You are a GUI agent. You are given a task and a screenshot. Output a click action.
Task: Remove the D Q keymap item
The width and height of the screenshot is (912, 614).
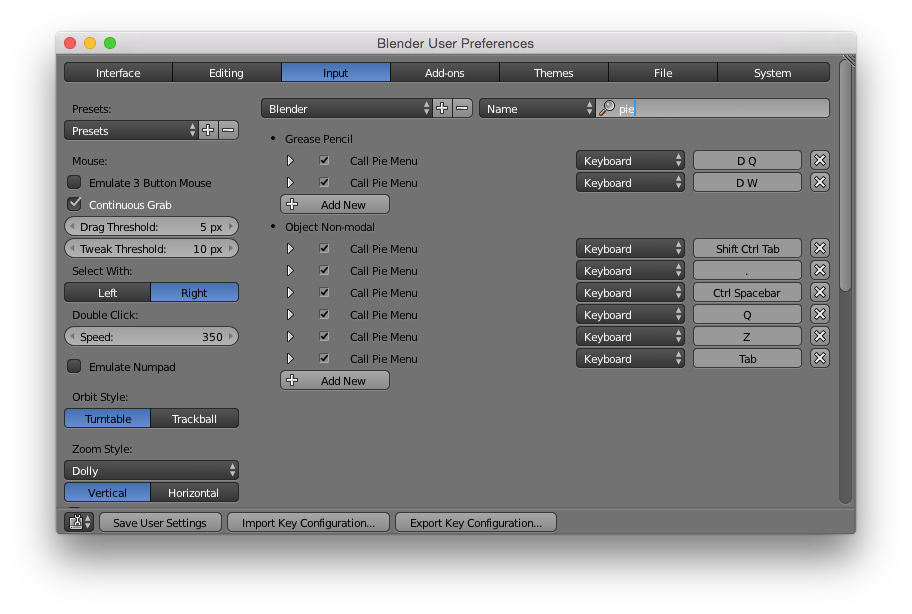tap(820, 160)
